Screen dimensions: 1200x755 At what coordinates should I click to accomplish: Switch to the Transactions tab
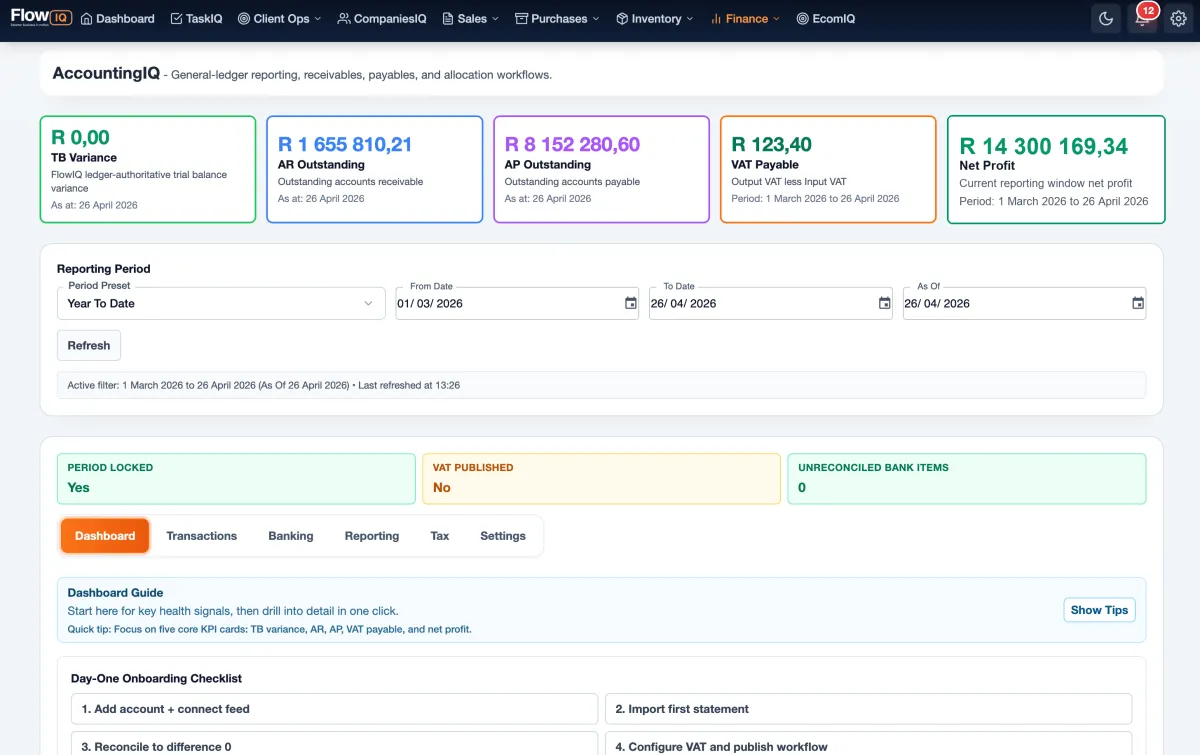click(x=202, y=536)
